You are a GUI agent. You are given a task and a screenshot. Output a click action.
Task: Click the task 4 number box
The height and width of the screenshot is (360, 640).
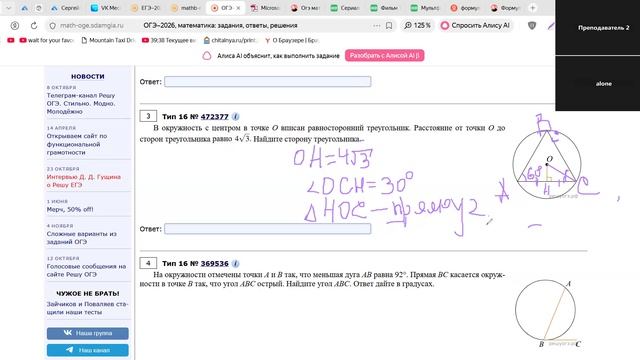tap(148, 263)
